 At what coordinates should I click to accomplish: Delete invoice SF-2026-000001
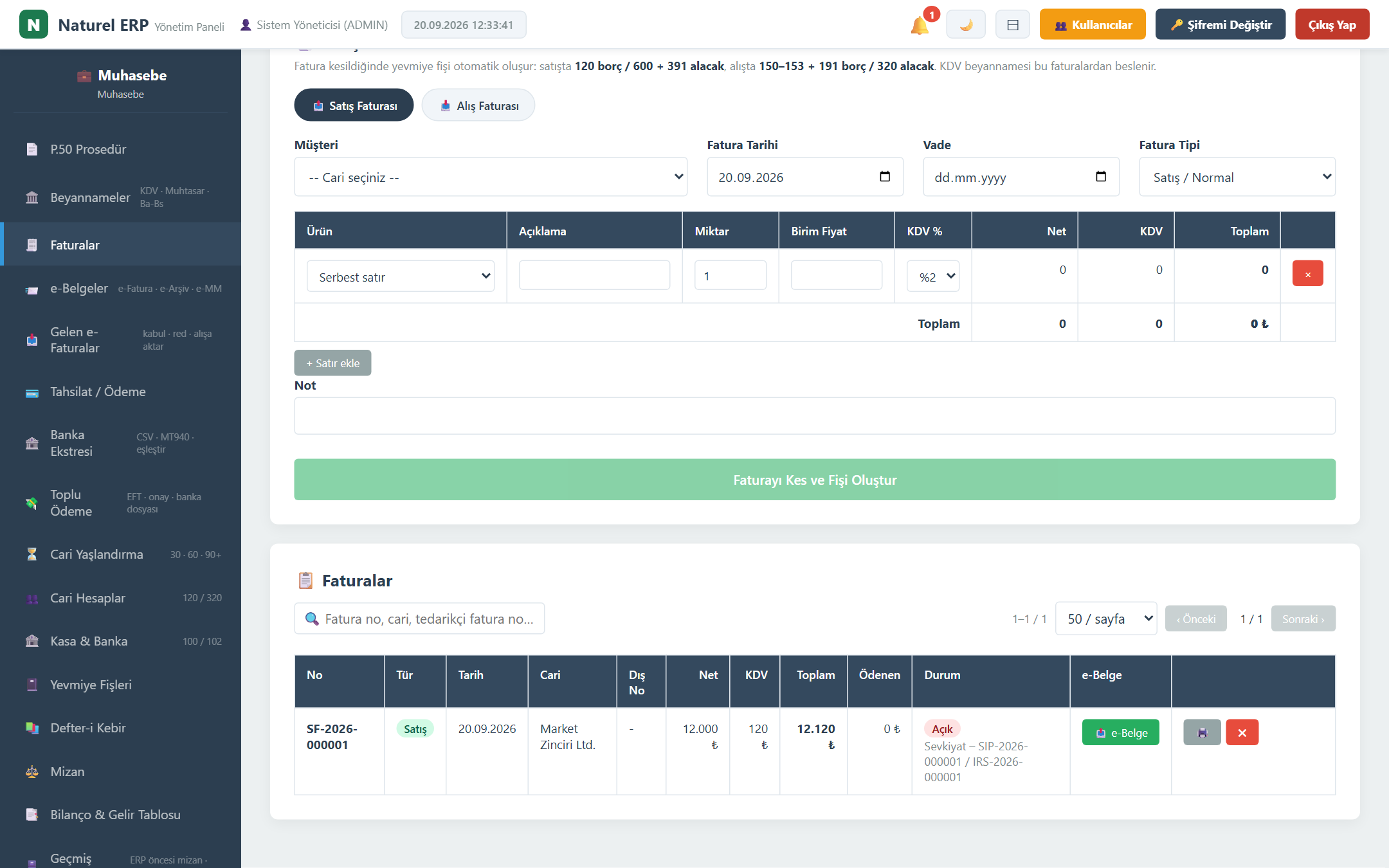click(1242, 732)
